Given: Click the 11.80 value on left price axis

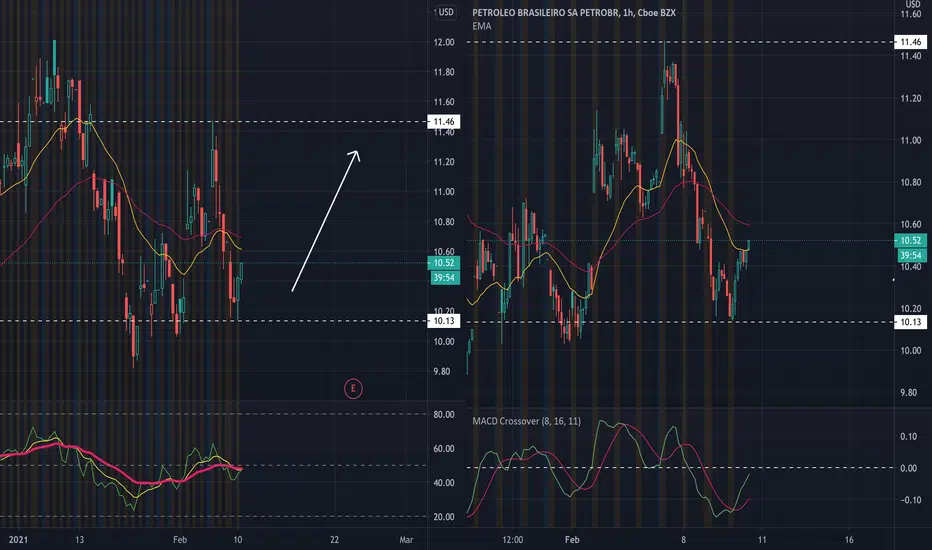Looking at the screenshot, I should point(444,72).
